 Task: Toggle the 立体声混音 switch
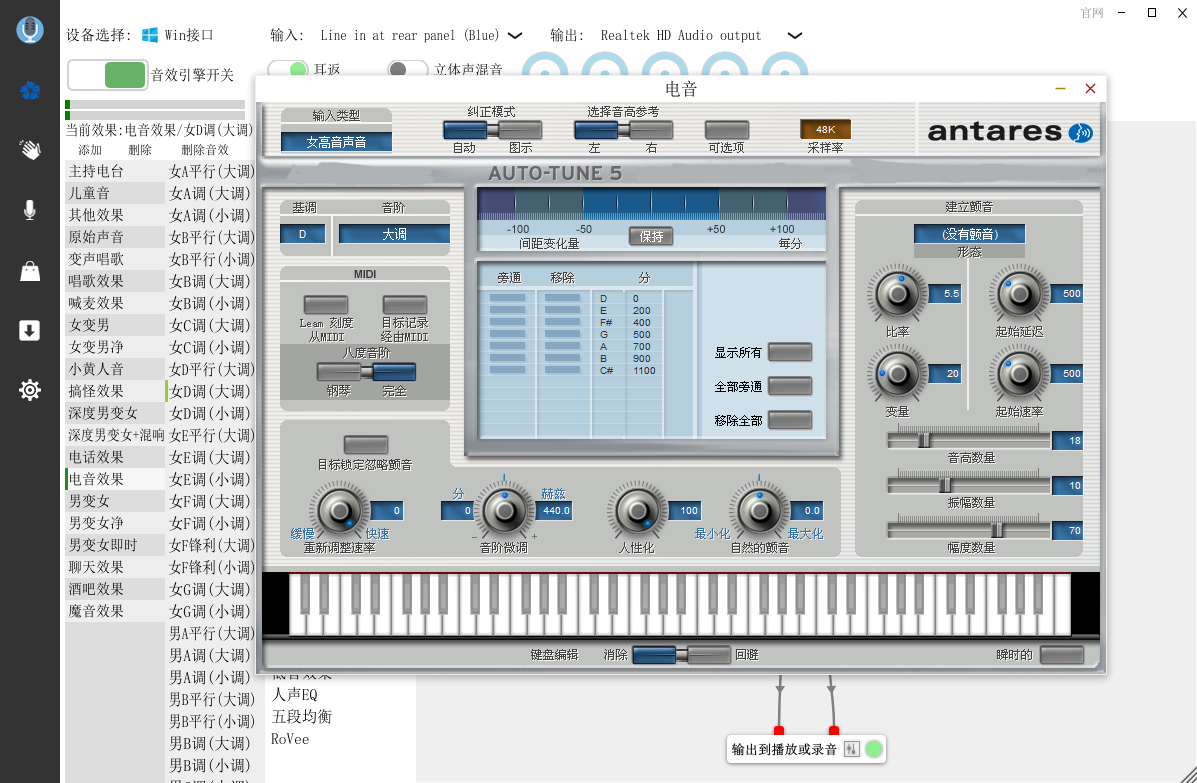[x=407, y=69]
